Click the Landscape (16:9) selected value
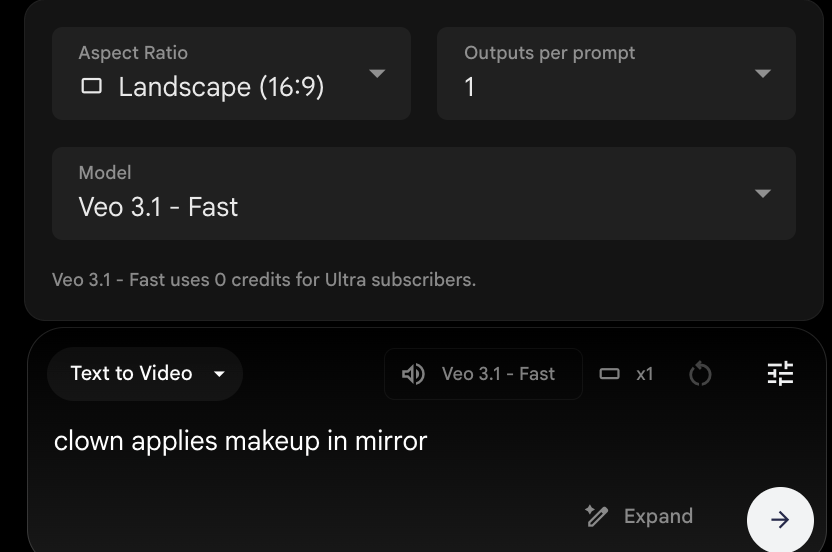Screen dimensions: 832x552 221,87
